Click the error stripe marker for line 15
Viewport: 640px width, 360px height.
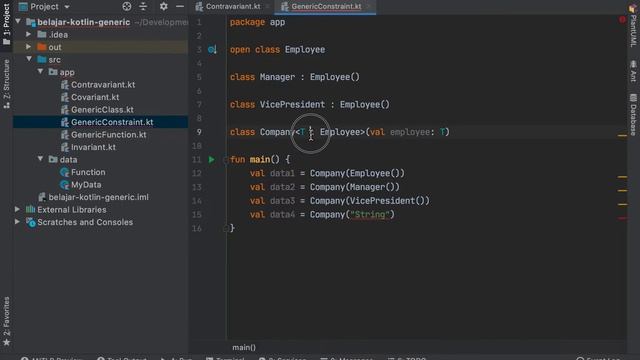pos(622,218)
